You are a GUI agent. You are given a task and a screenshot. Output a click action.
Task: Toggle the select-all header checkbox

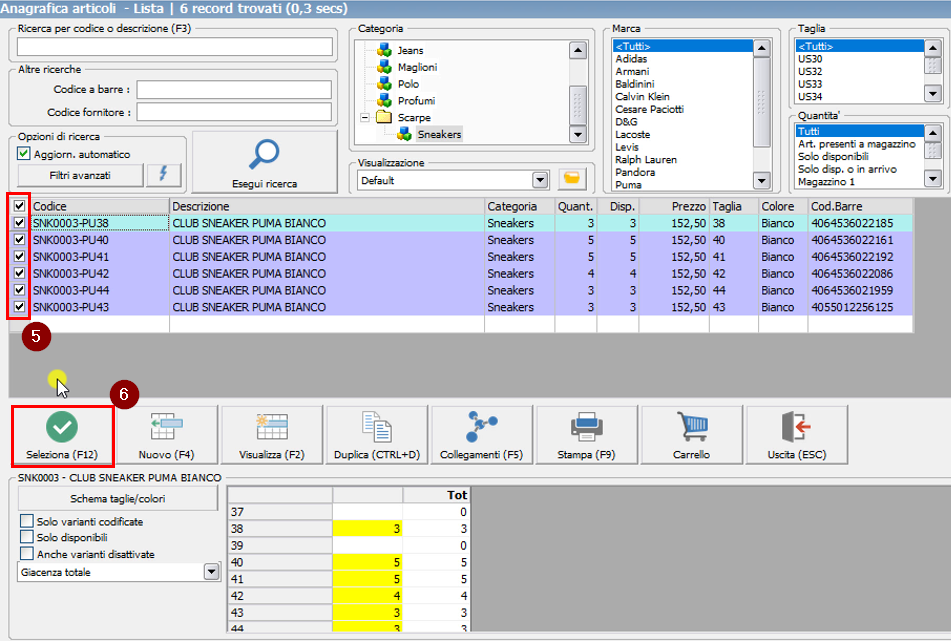click(x=19, y=206)
